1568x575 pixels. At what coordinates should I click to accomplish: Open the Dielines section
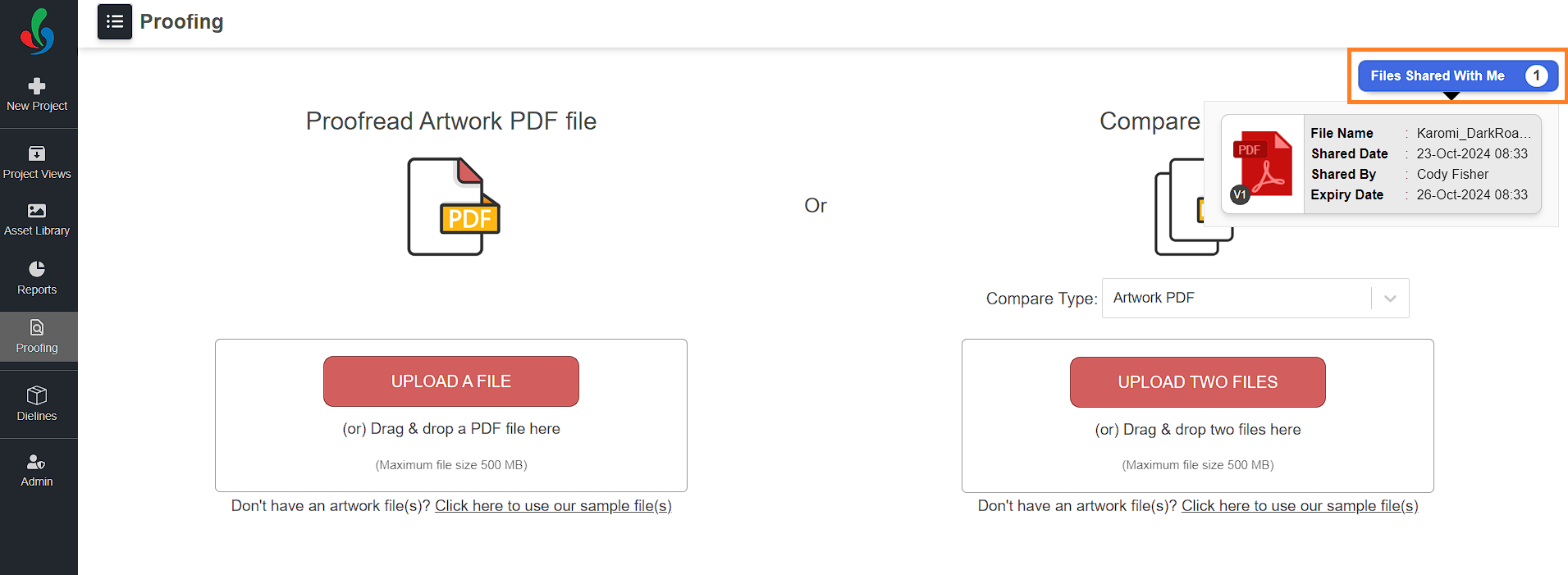[x=37, y=404]
